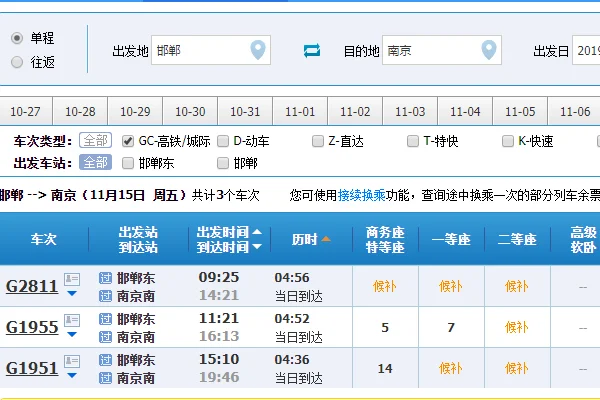Screen dimensions: 600x400
Task: Check the 邯郸 departure station filter
Action: 223,163
